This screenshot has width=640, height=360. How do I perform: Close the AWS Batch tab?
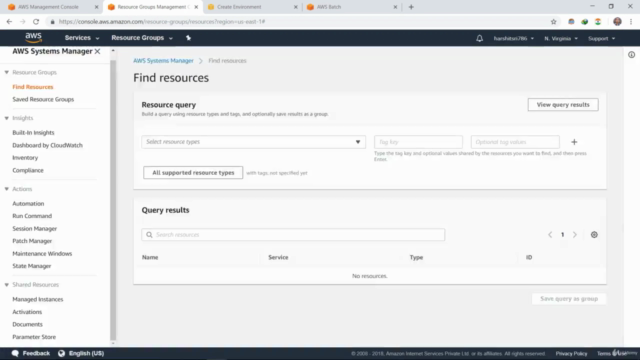[x=395, y=7]
